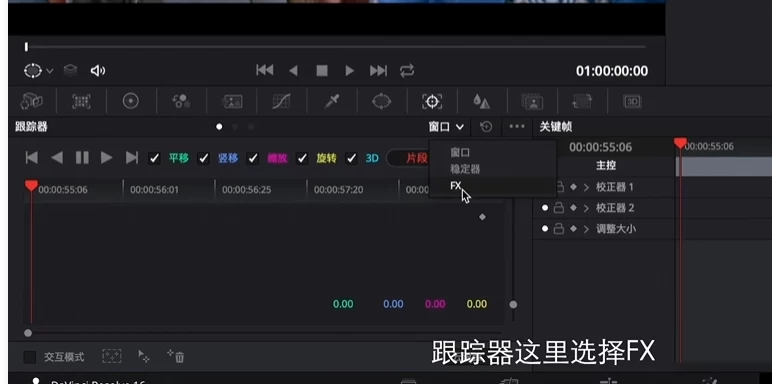
Task: Toggle enable dot on 校正器 2
Action: coord(545,208)
